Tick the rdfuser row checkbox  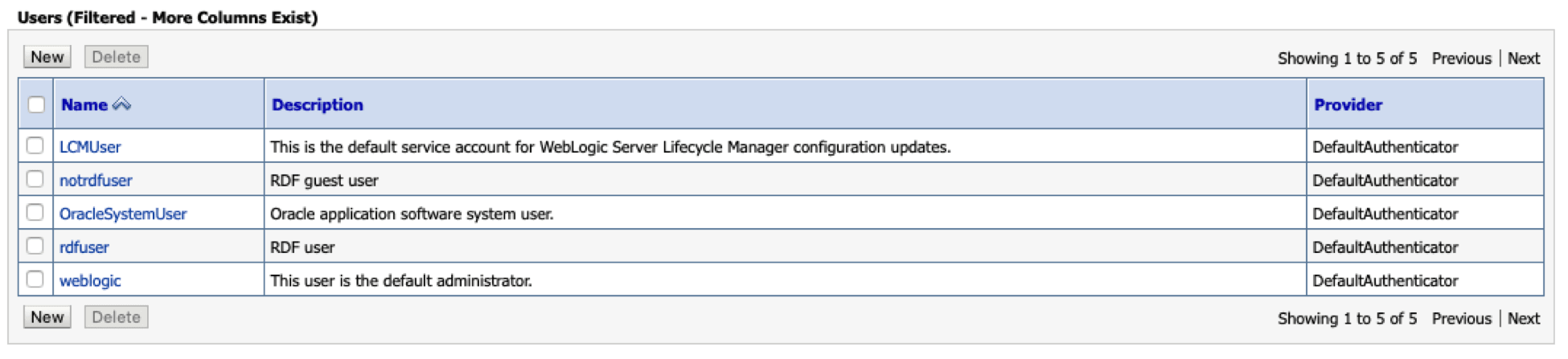click(35, 247)
